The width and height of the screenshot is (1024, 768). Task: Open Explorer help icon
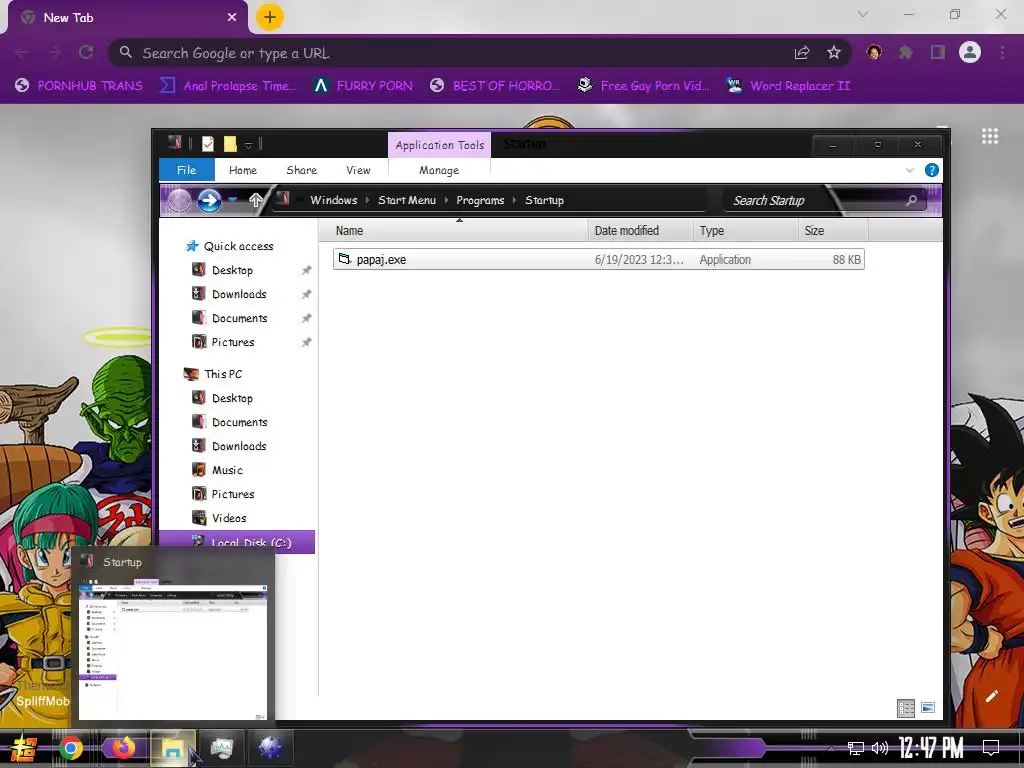coord(932,170)
